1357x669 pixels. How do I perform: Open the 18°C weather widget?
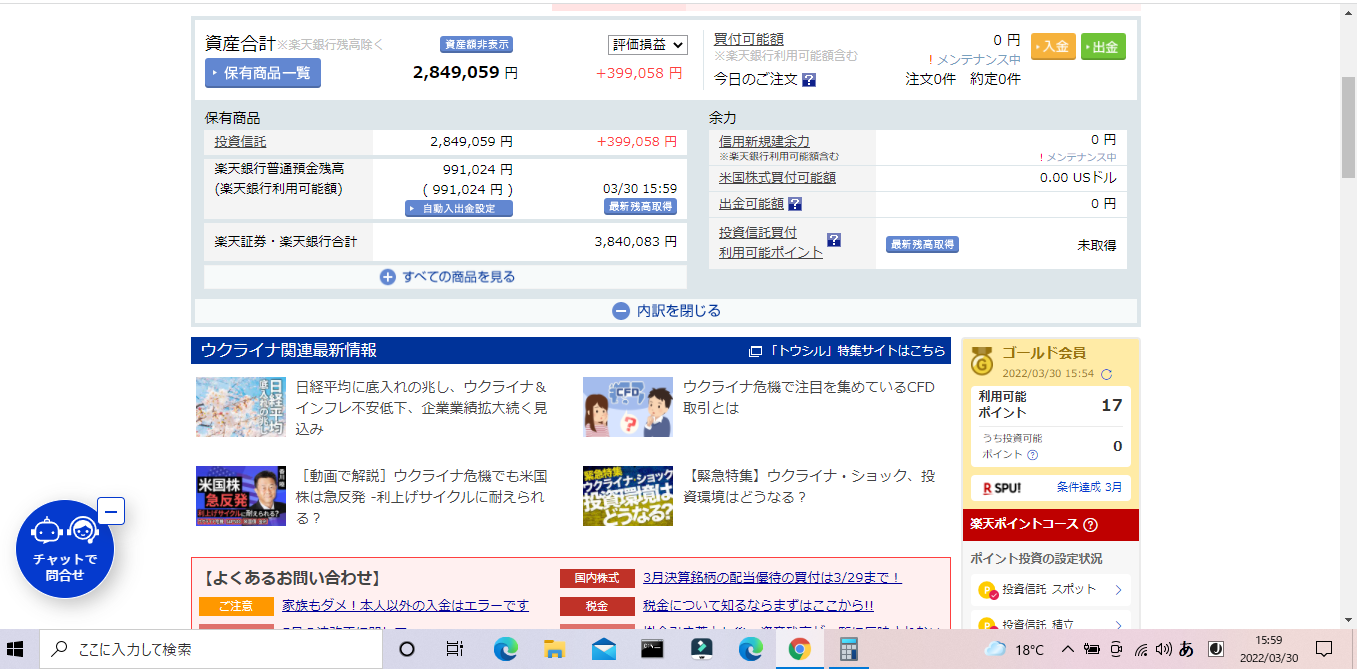coord(1013,649)
